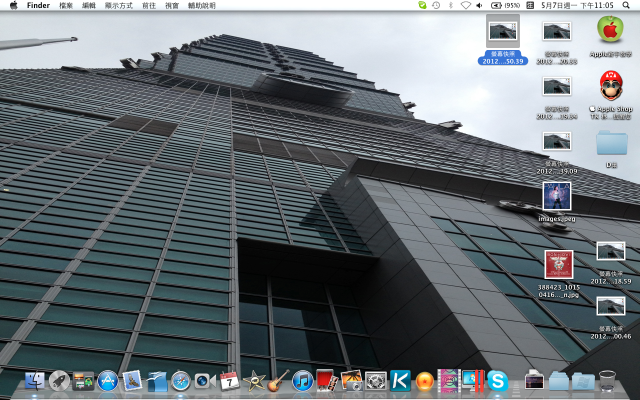Screen dimensions: 640x400
Task: Open Skype from the Dock
Action: (498, 381)
